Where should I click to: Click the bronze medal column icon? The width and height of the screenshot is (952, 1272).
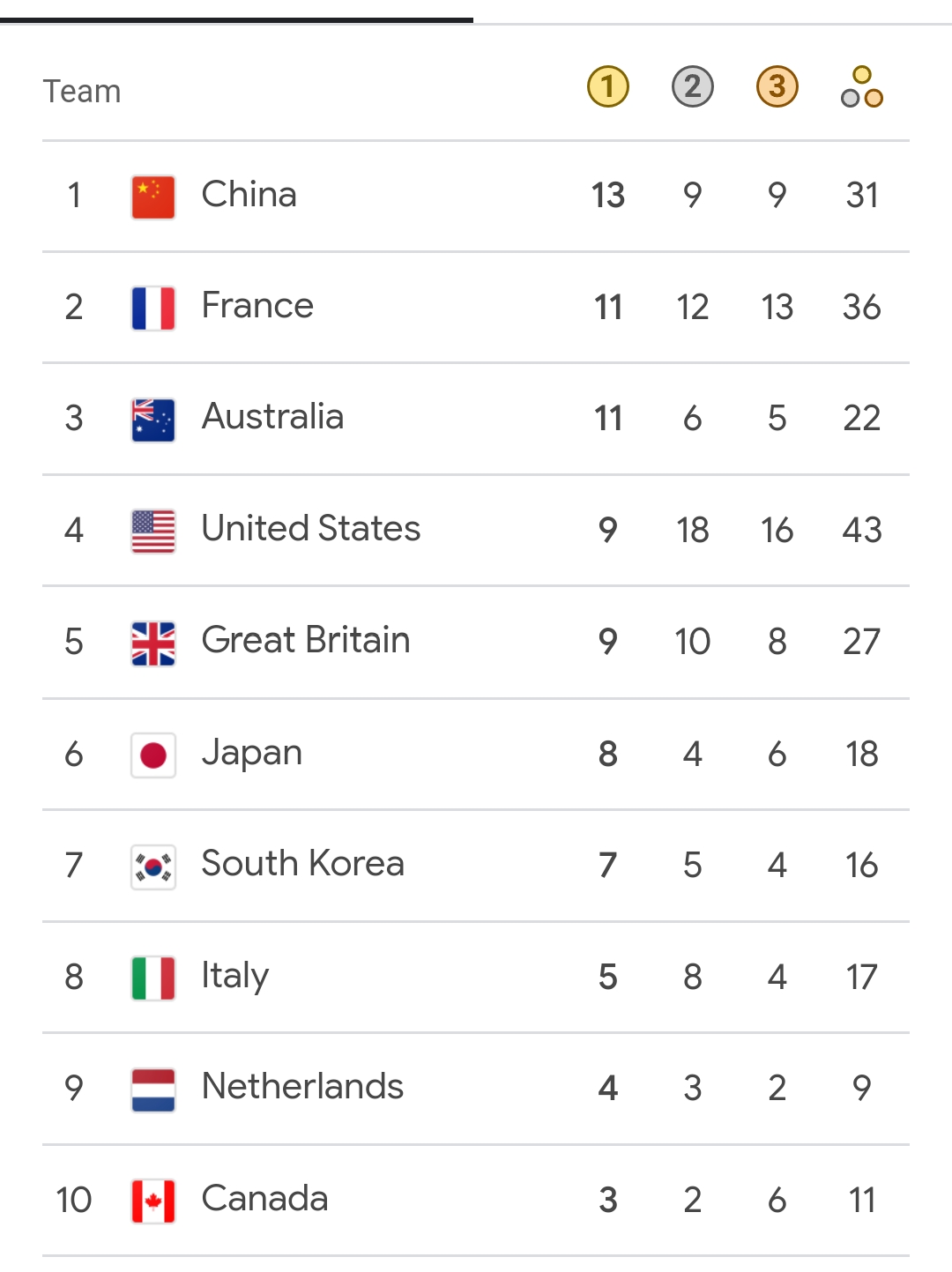tap(777, 87)
